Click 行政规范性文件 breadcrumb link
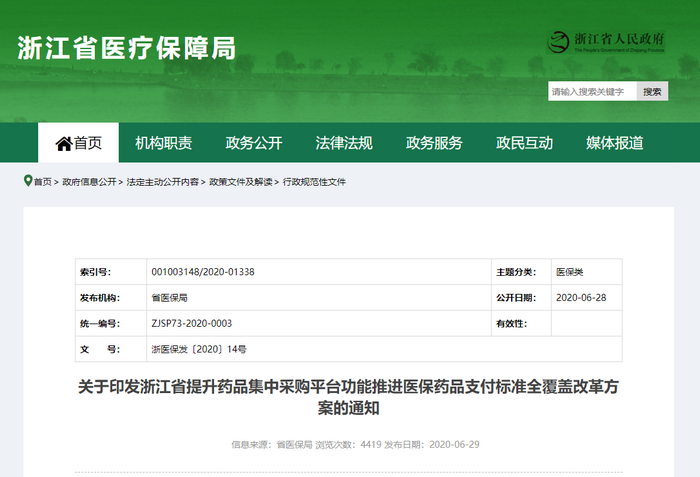The width and height of the screenshot is (700, 477). pos(314,182)
